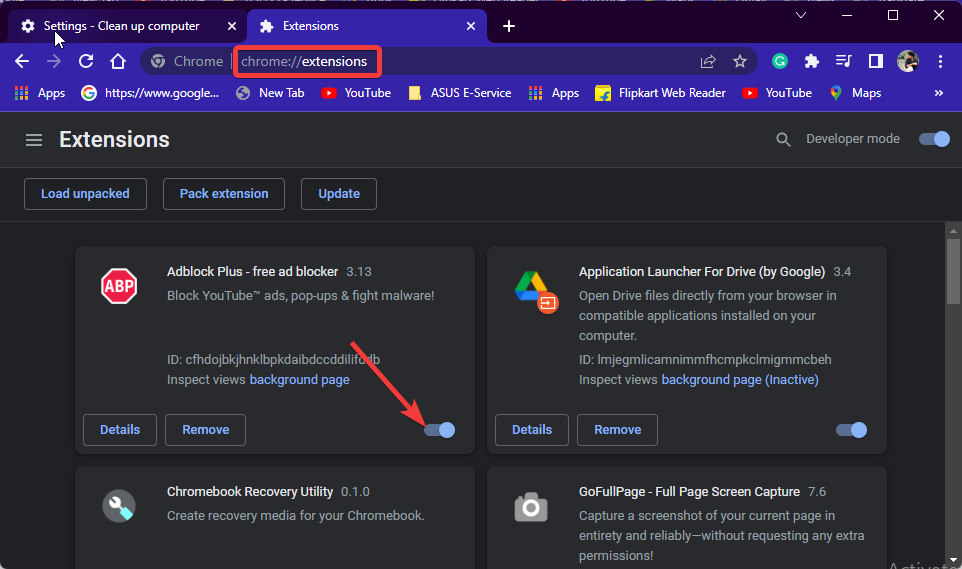Open the first Apps bookmark
The height and width of the screenshot is (569, 962).
coord(40,93)
